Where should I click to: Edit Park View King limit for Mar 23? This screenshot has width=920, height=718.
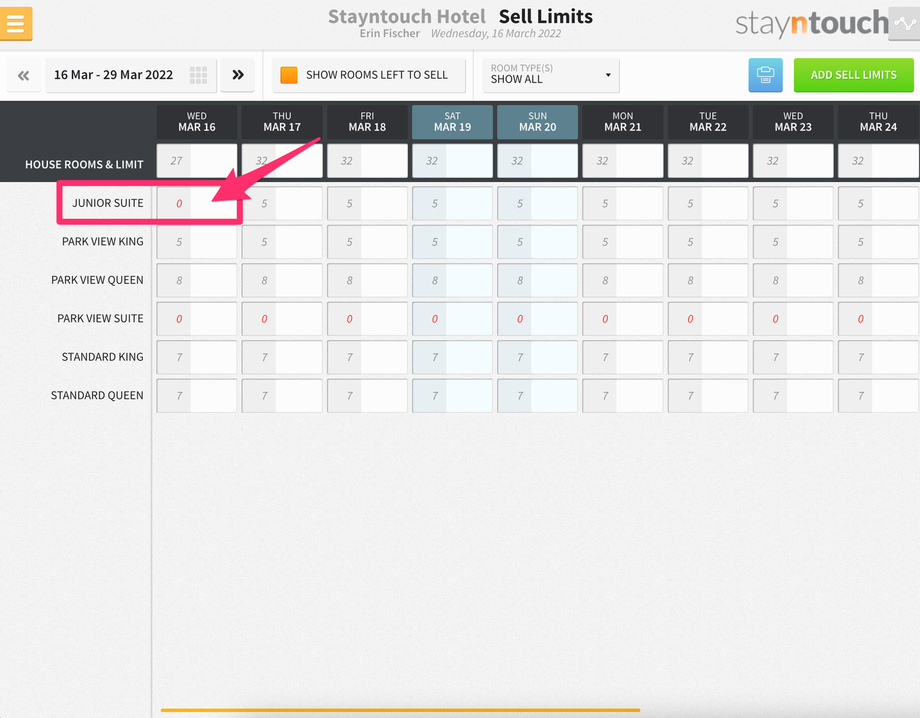tap(810, 242)
